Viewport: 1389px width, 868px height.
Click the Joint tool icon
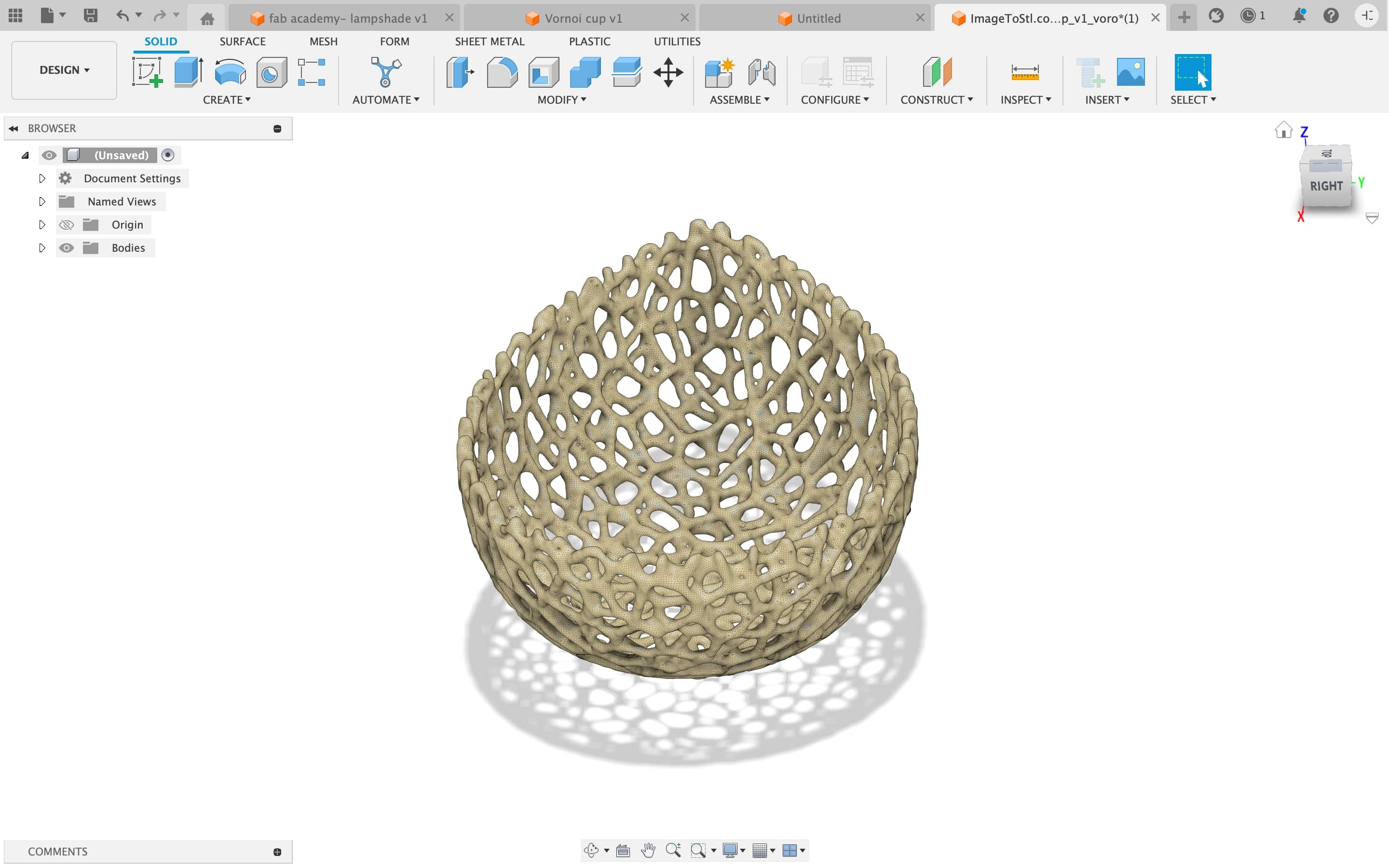coord(762,72)
